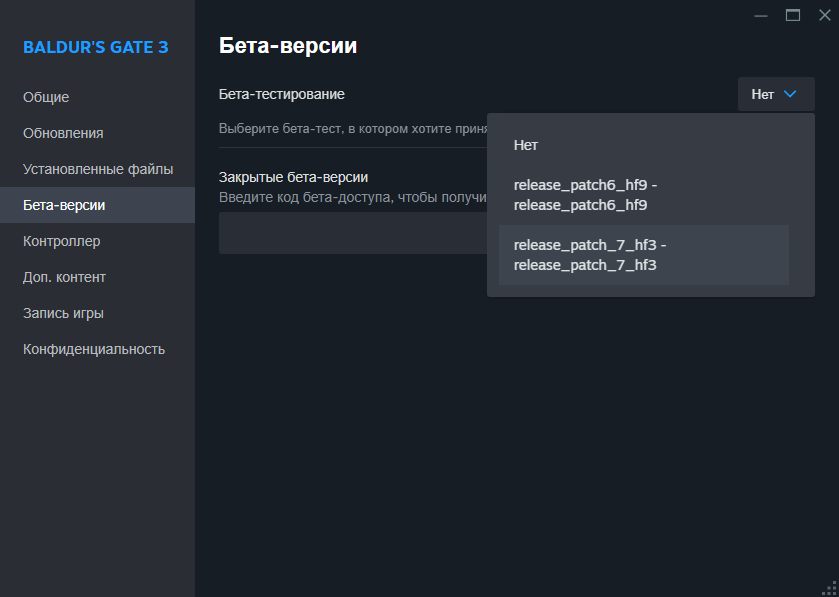The image size is (839, 597).
Task: Choose the Нет option in dropdown list
Action: pos(644,145)
